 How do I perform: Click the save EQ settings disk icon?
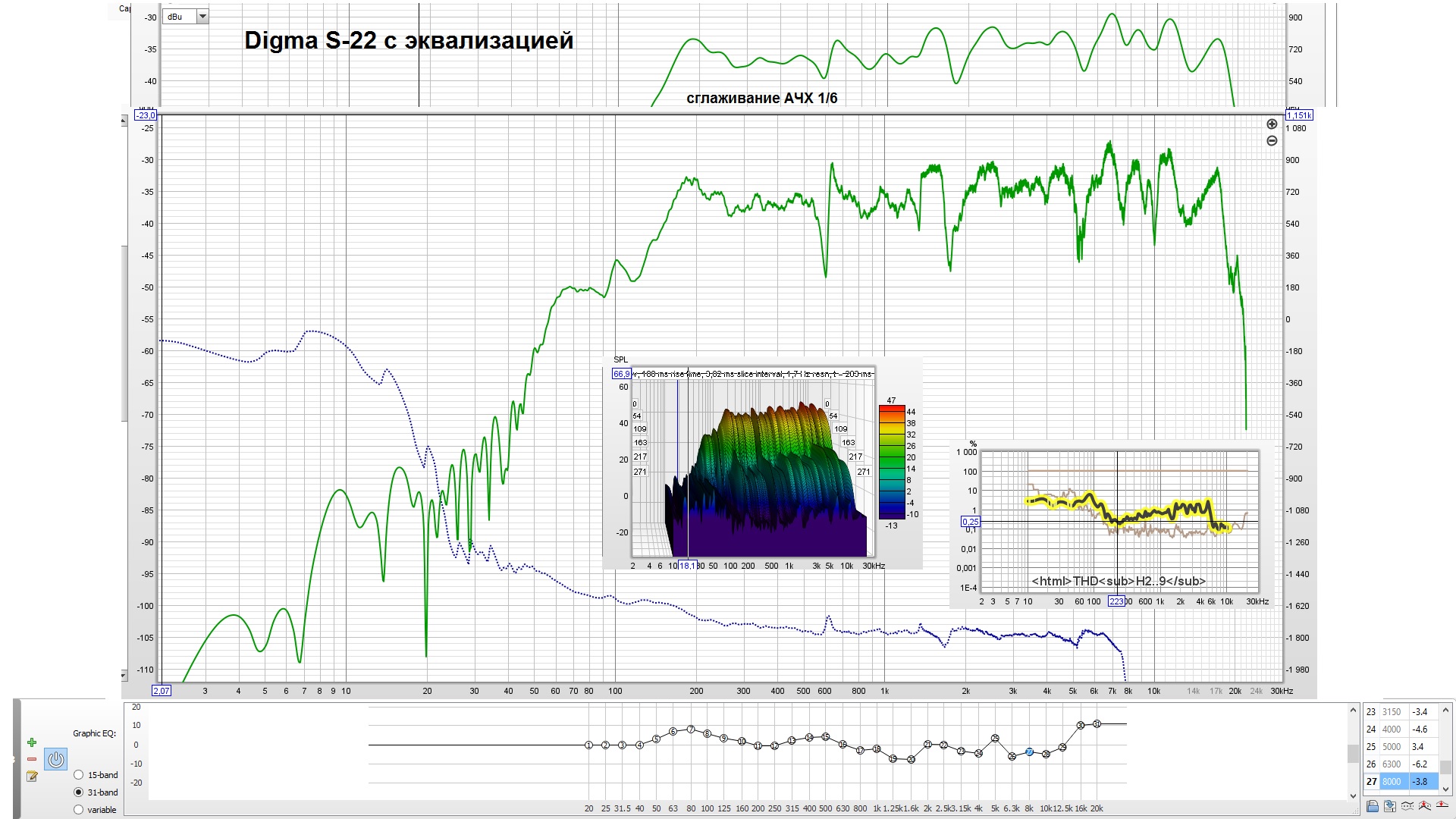coord(1389,806)
